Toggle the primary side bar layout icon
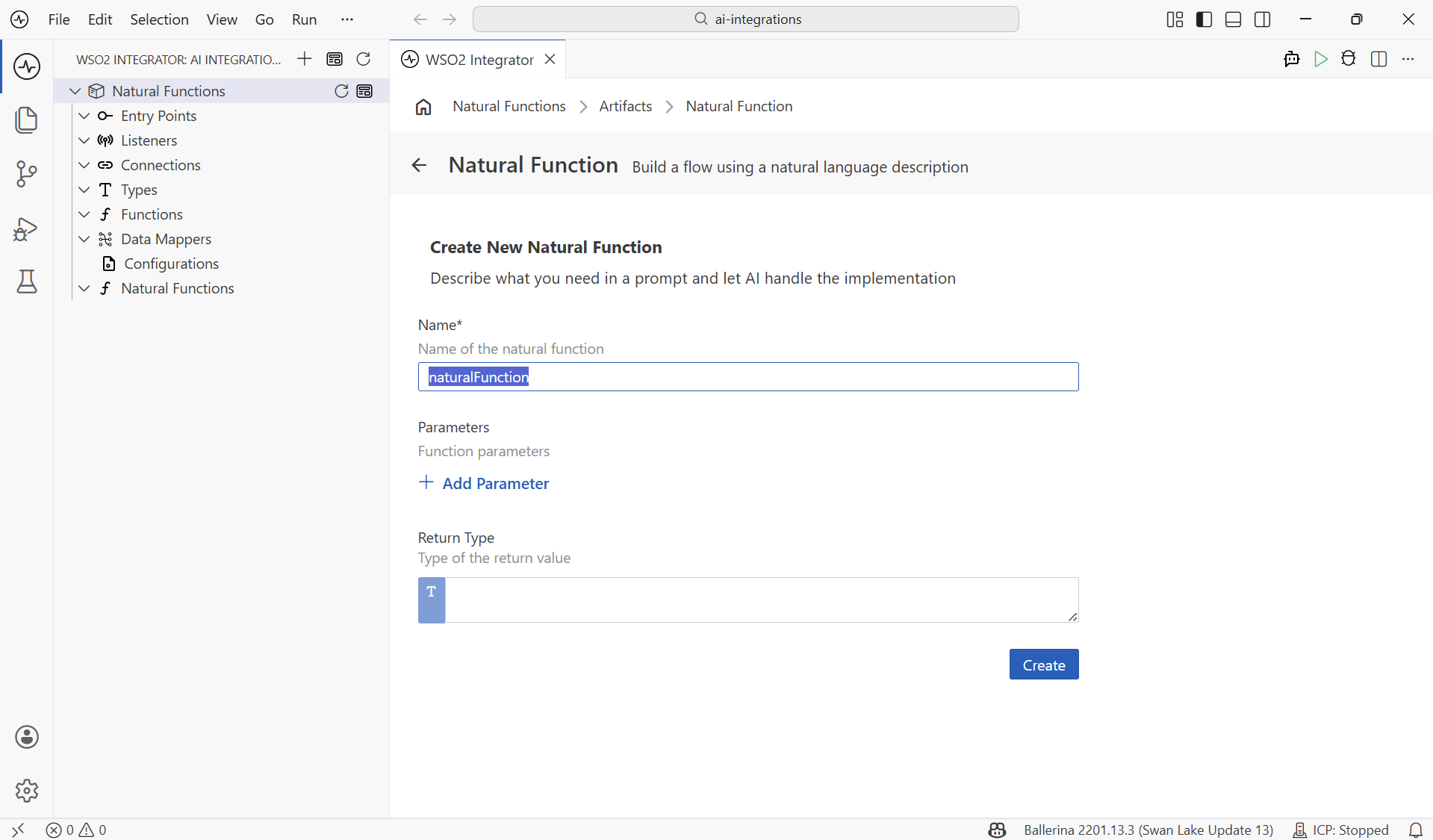1433x840 pixels. pos(1204,19)
